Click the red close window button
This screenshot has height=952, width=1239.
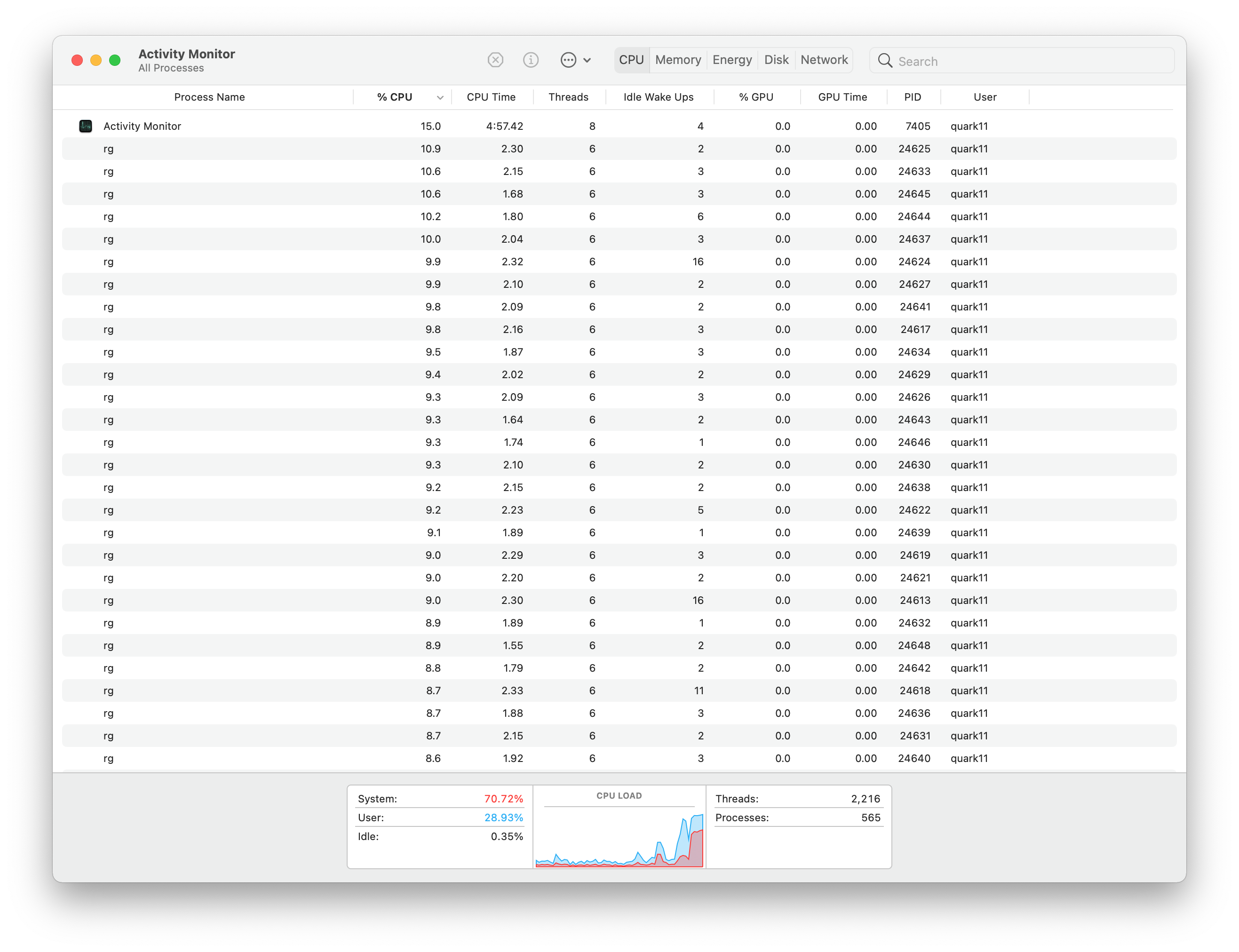(77, 60)
